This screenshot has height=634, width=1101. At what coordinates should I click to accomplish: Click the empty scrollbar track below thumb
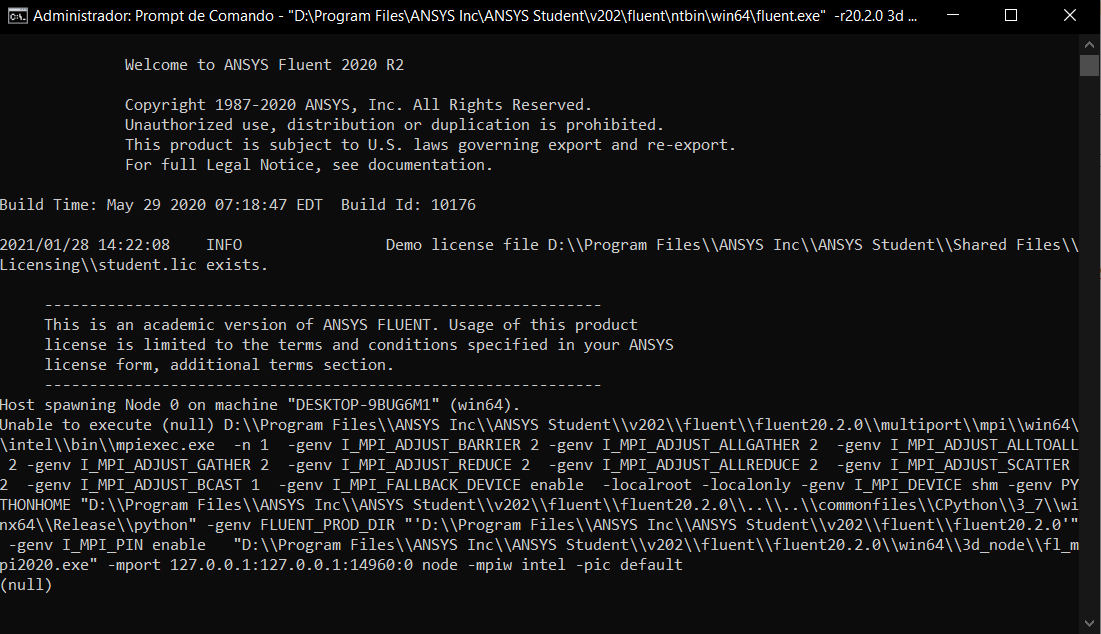(1089, 344)
